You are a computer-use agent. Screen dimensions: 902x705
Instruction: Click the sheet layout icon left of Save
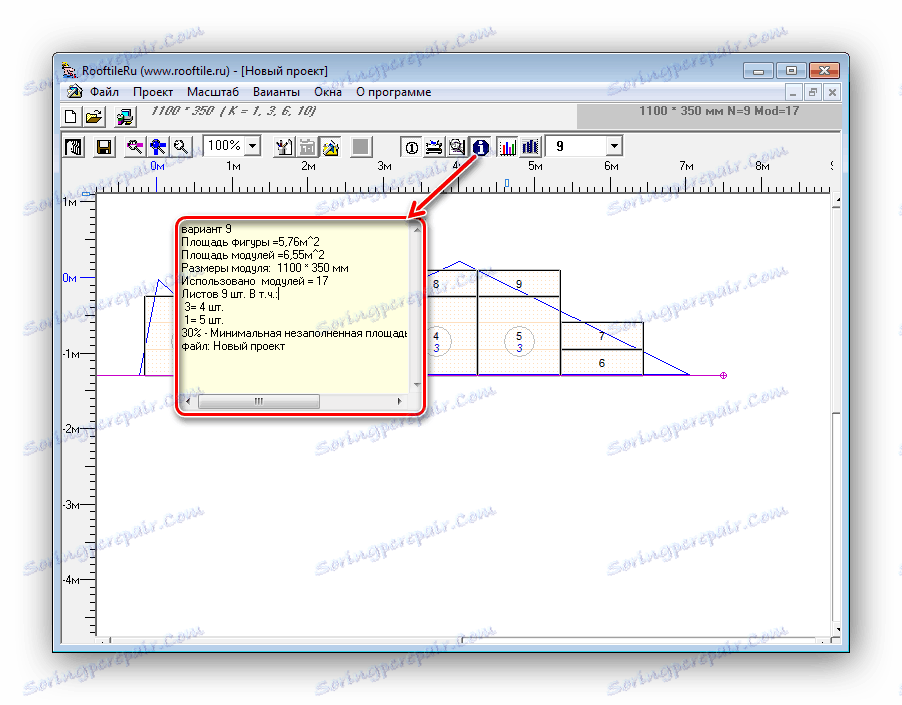[x=74, y=147]
